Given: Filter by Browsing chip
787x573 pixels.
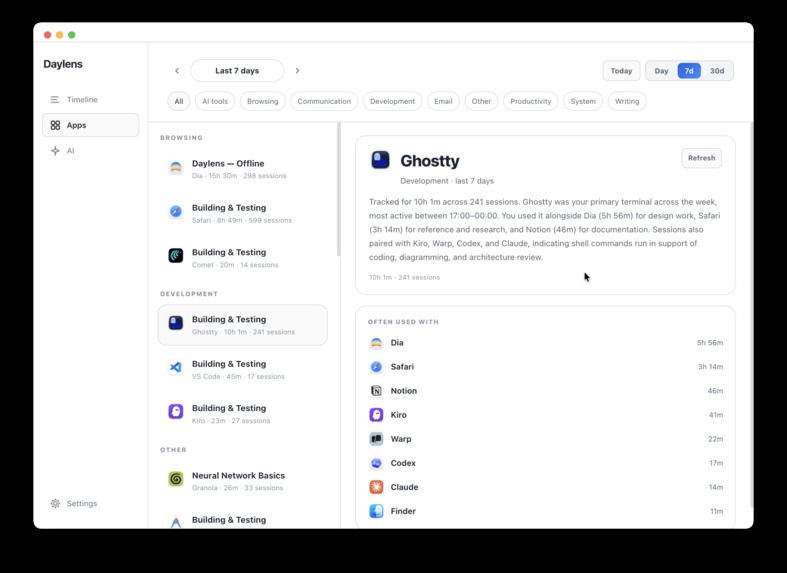Looking at the screenshot, I should (x=263, y=101).
